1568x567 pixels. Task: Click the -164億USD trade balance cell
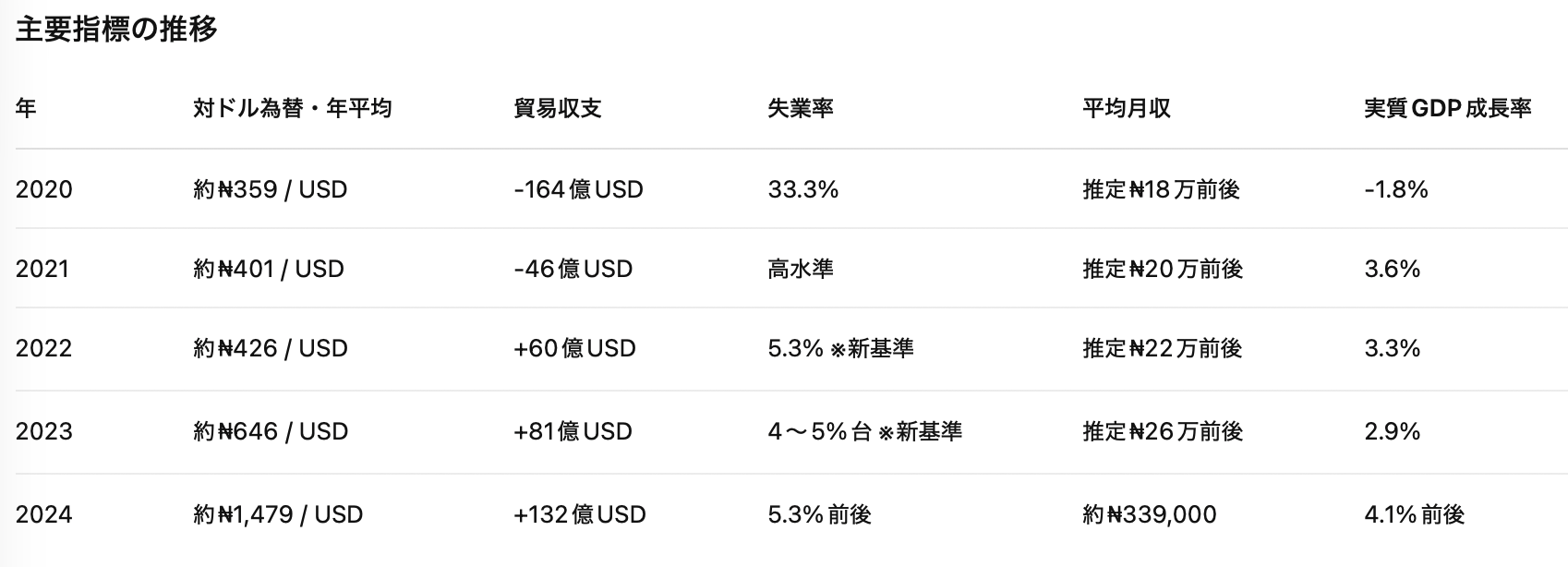pos(578,189)
